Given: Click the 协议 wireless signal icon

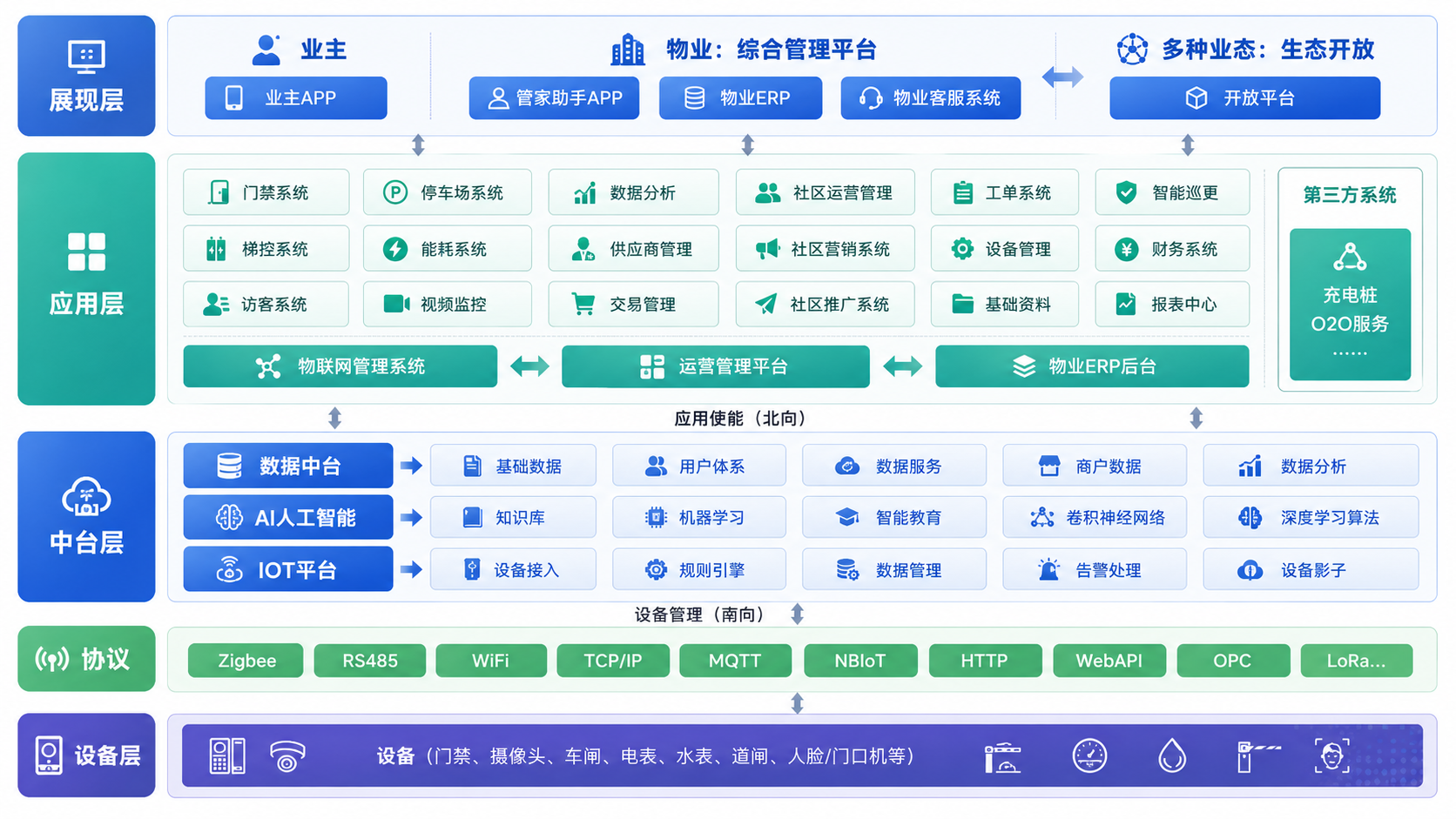Looking at the screenshot, I should pyautogui.click(x=51, y=659).
